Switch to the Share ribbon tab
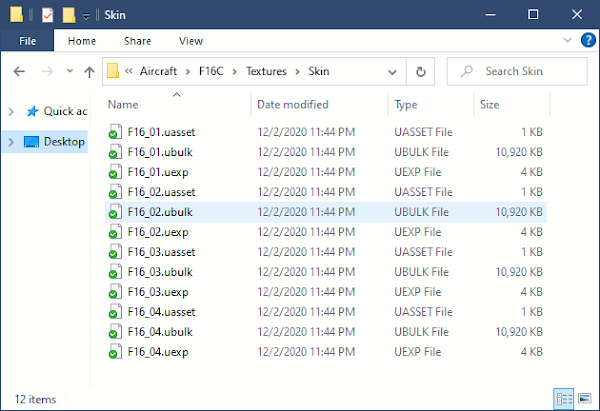600x411 pixels. click(x=137, y=41)
